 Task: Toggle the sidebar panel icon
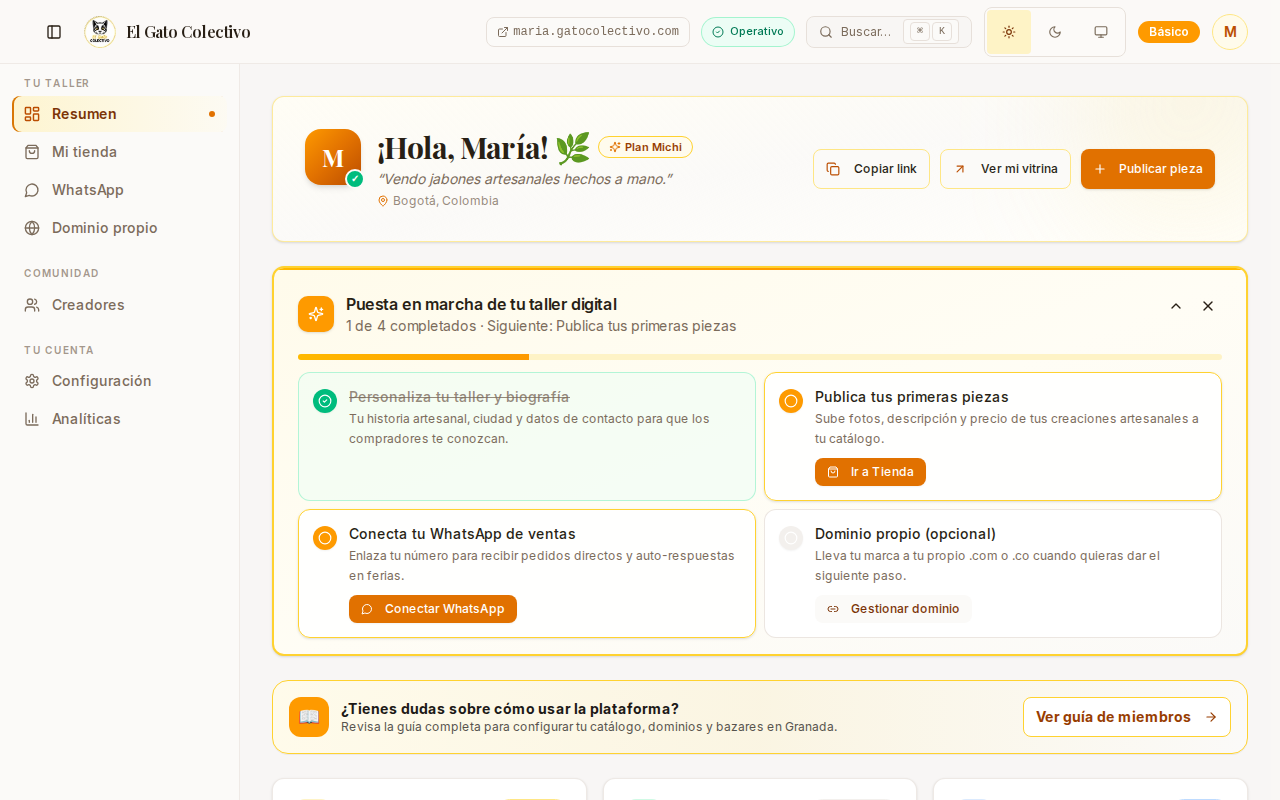click(x=54, y=32)
